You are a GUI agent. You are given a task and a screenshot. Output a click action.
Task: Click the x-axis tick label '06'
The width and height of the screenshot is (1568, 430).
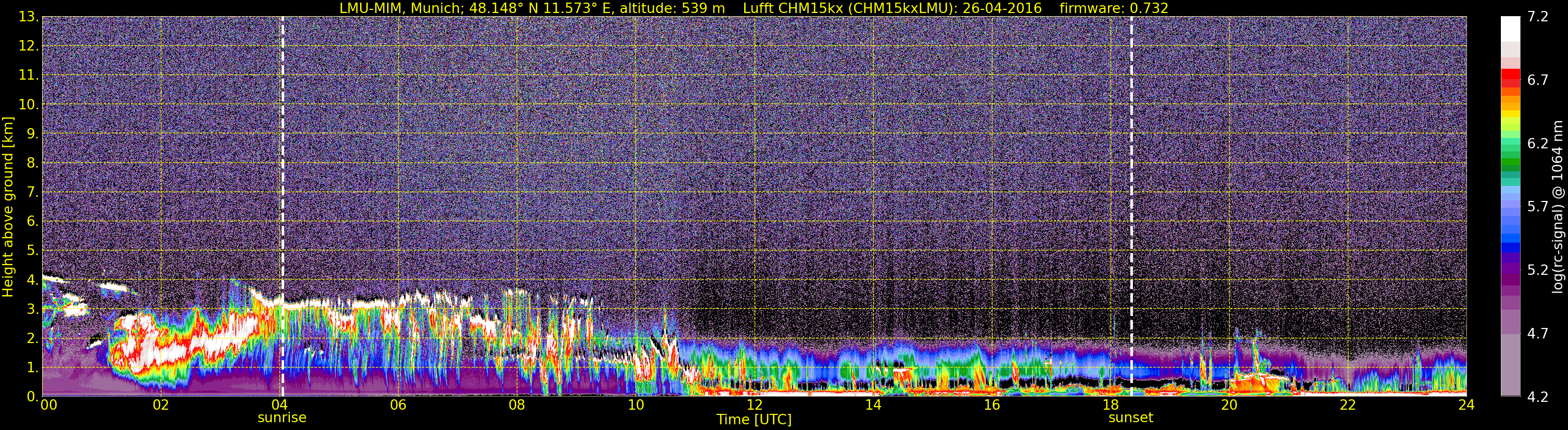tap(398, 405)
